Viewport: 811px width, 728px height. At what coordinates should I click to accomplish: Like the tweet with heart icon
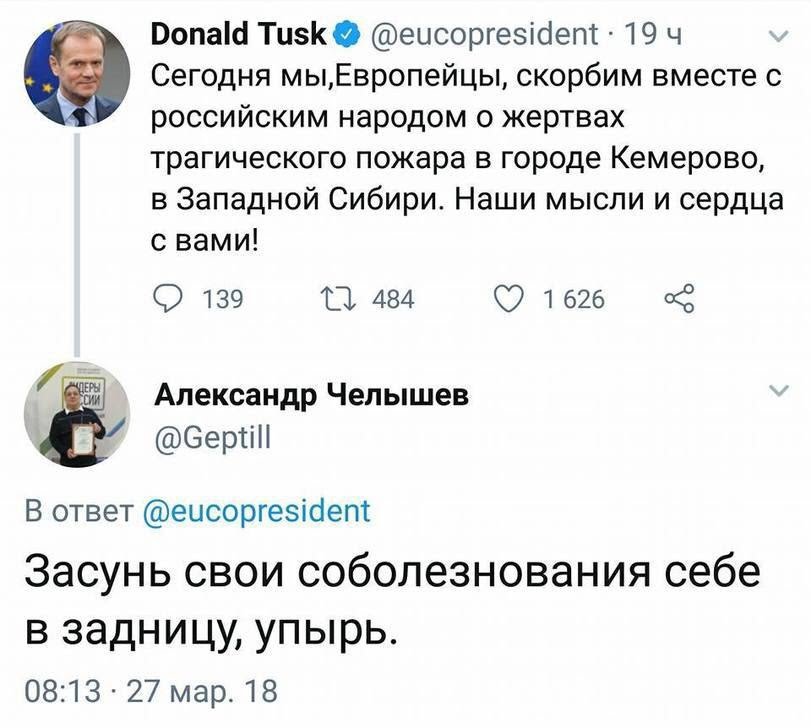[509, 297]
